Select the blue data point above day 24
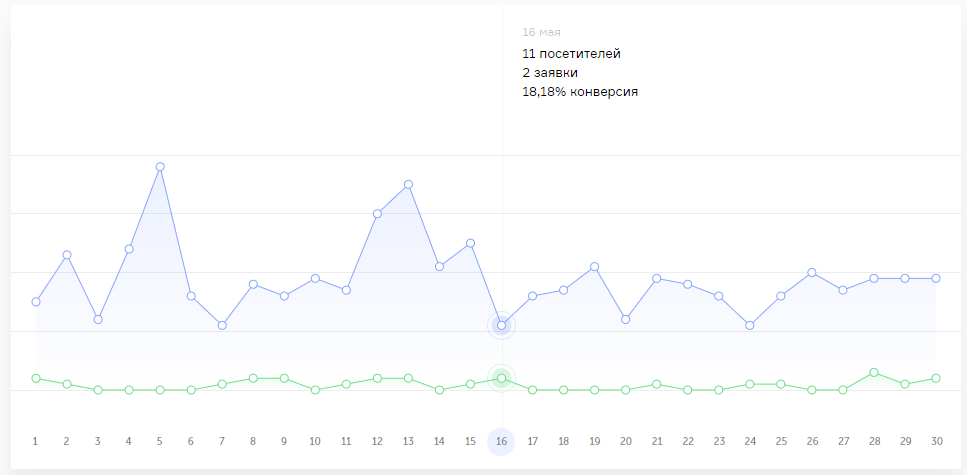967x475 pixels. click(x=750, y=325)
